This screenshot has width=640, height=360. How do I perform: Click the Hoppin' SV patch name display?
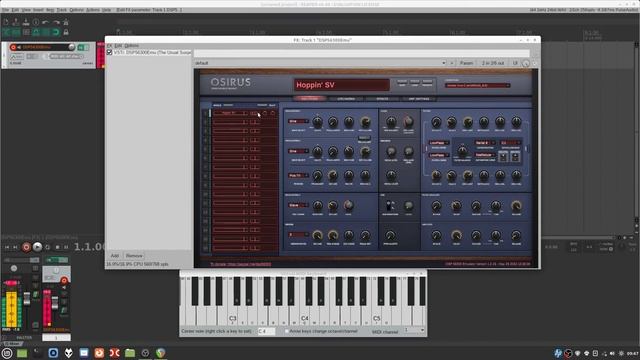click(x=341, y=85)
